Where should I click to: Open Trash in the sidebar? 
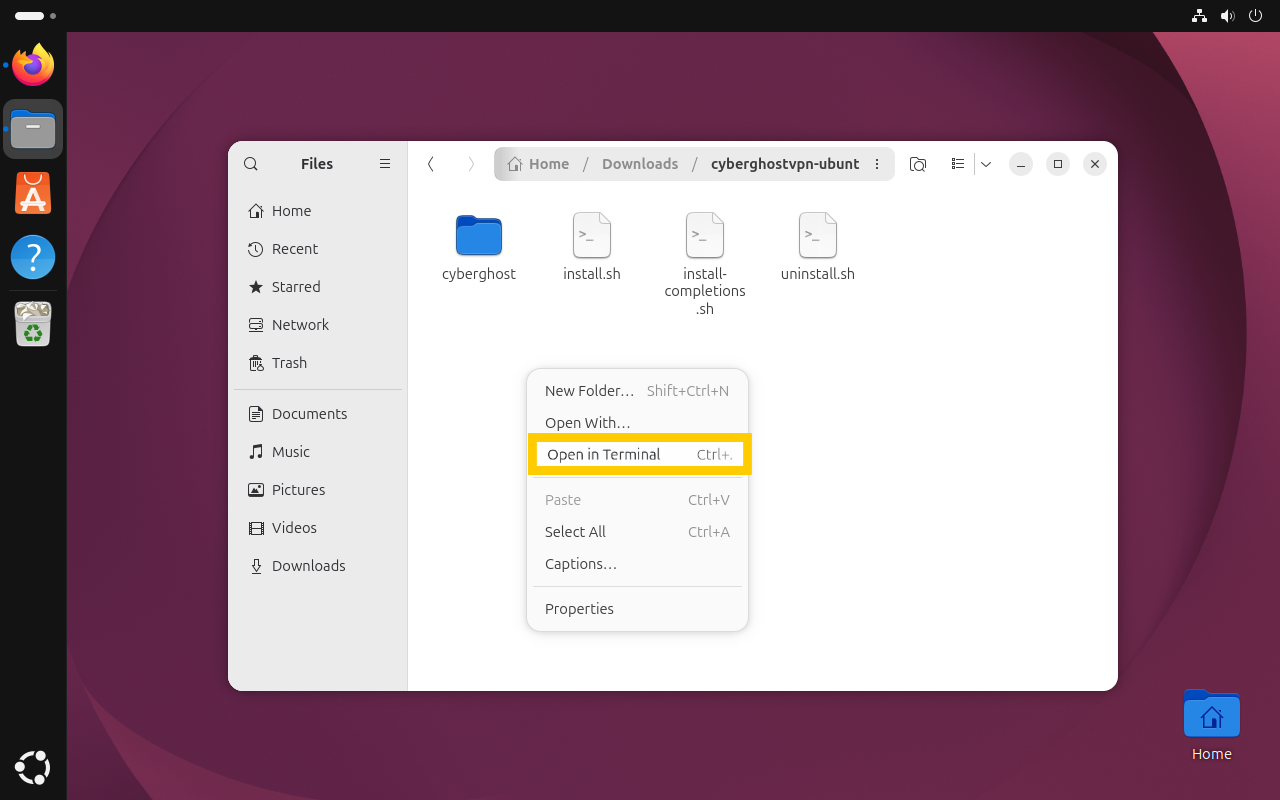pyautogui.click(x=318, y=363)
